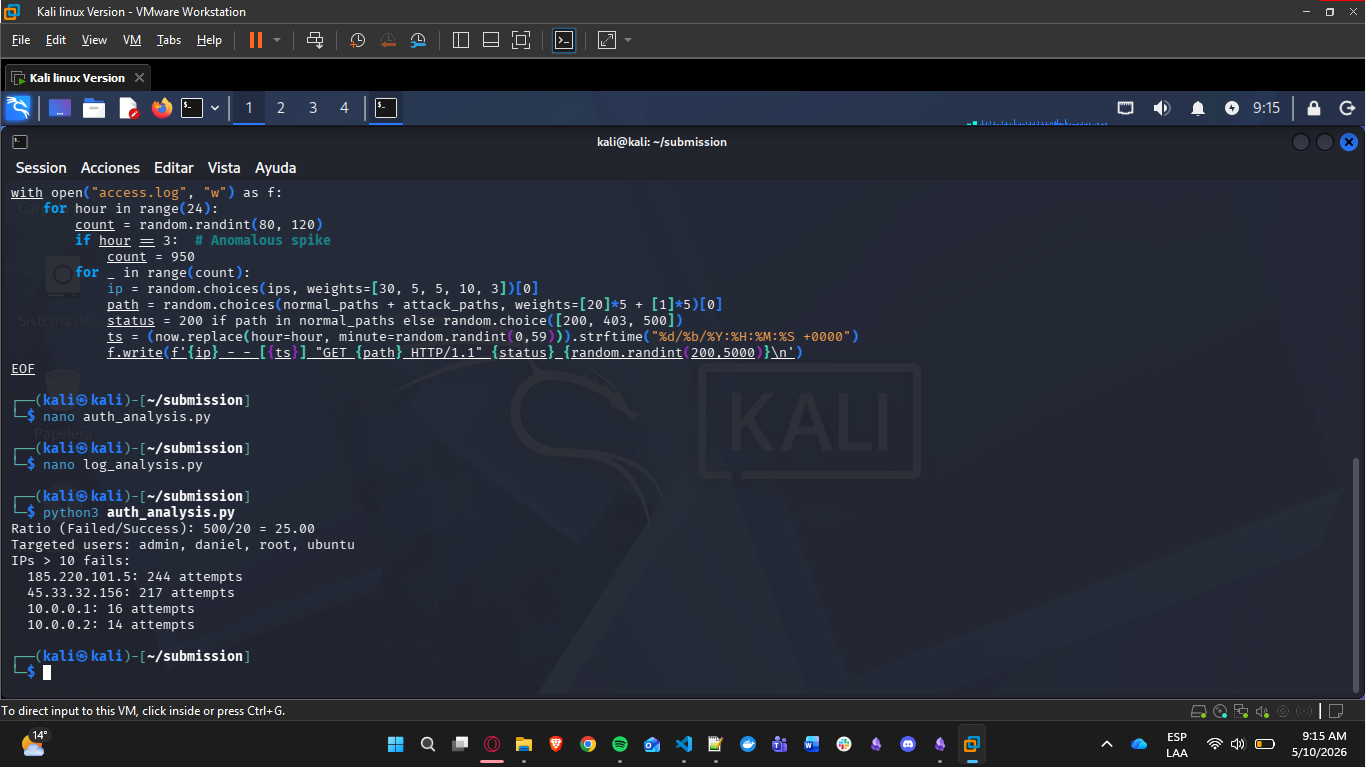The height and width of the screenshot is (768, 1366).
Task: Toggle the VMware thumbnail bar icon
Action: pyautogui.click(x=491, y=40)
